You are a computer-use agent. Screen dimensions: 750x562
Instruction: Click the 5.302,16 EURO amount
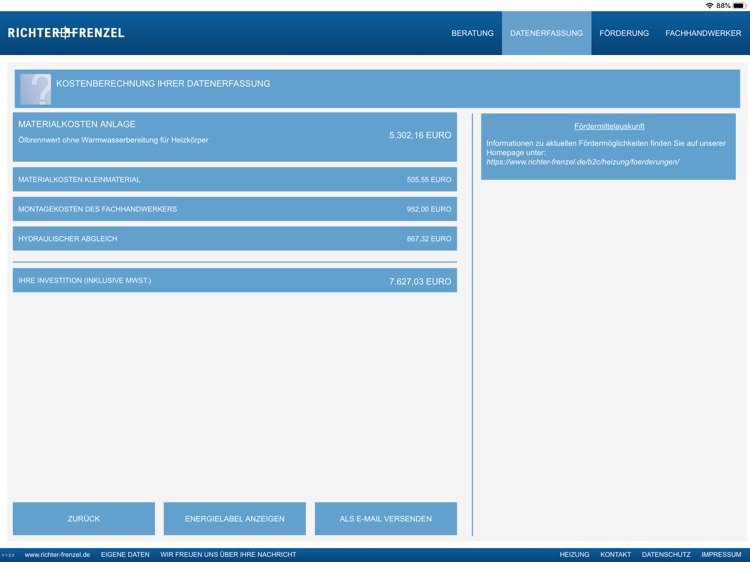pyautogui.click(x=420, y=135)
